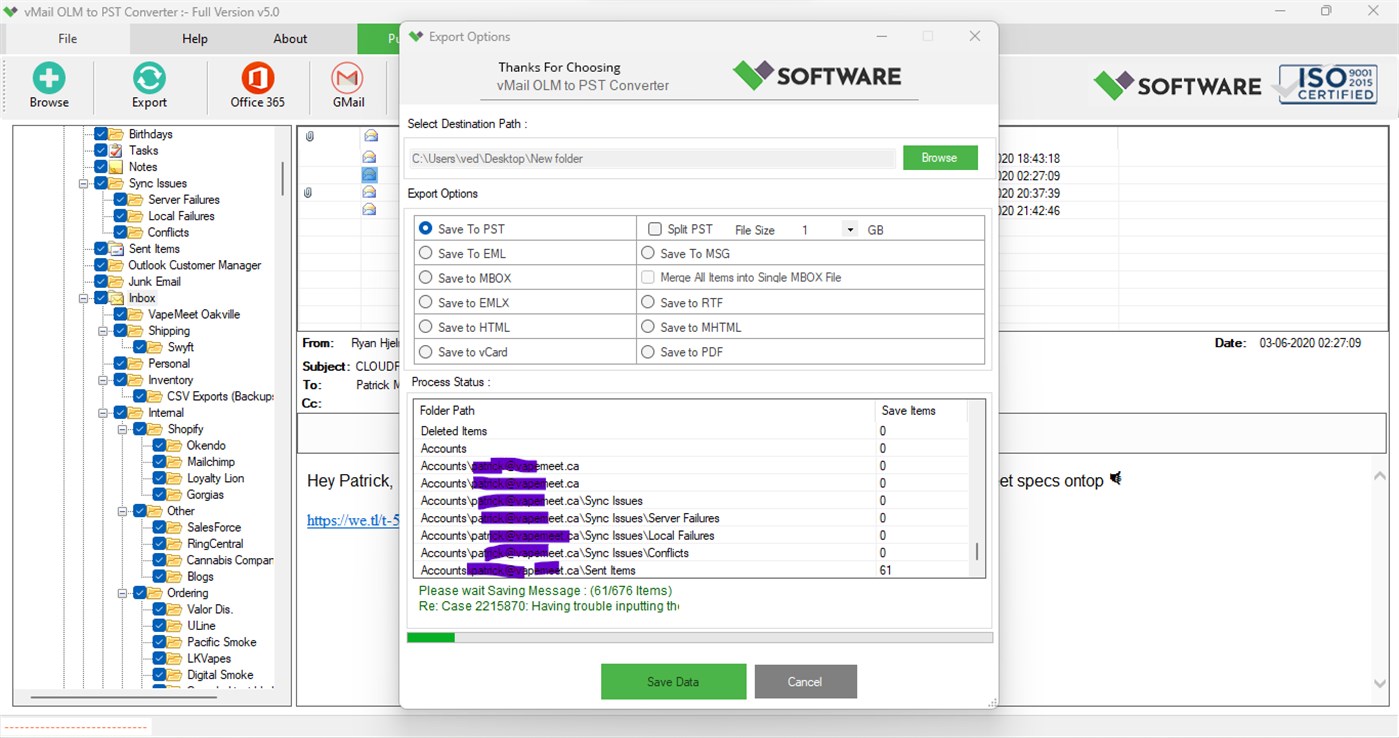Open the Browse tool on the toolbar
1399x738 pixels.
click(48, 85)
